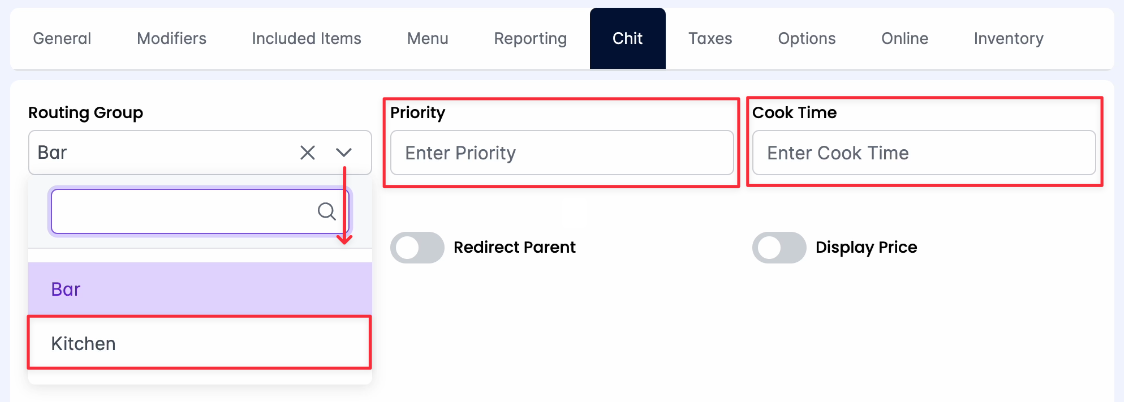Switch to the Reporting tab

(530, 39)
